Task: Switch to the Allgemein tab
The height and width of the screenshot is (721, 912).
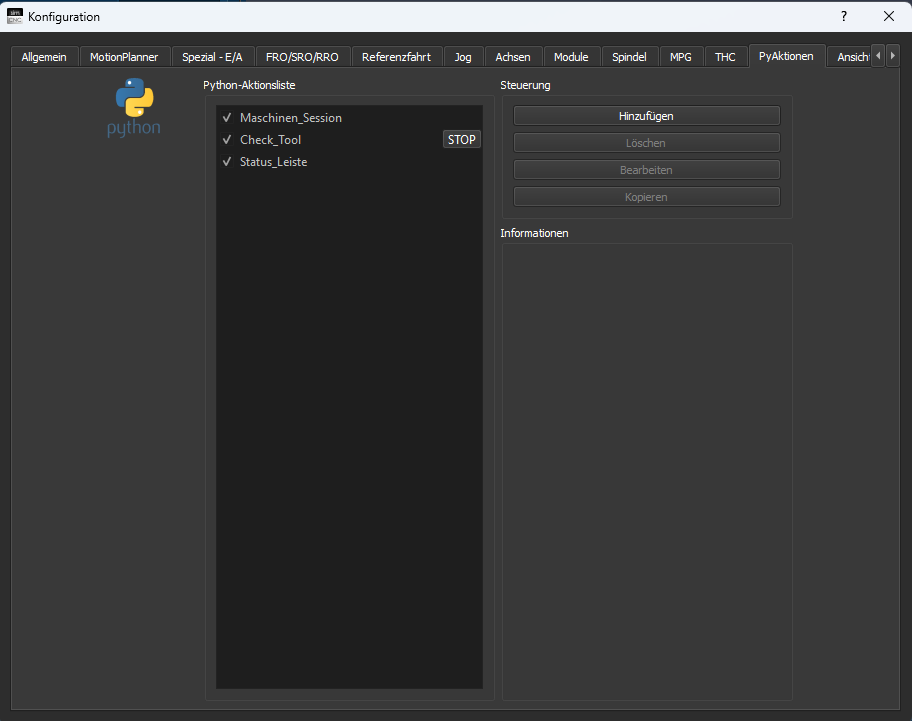Action: click(44, 57)
